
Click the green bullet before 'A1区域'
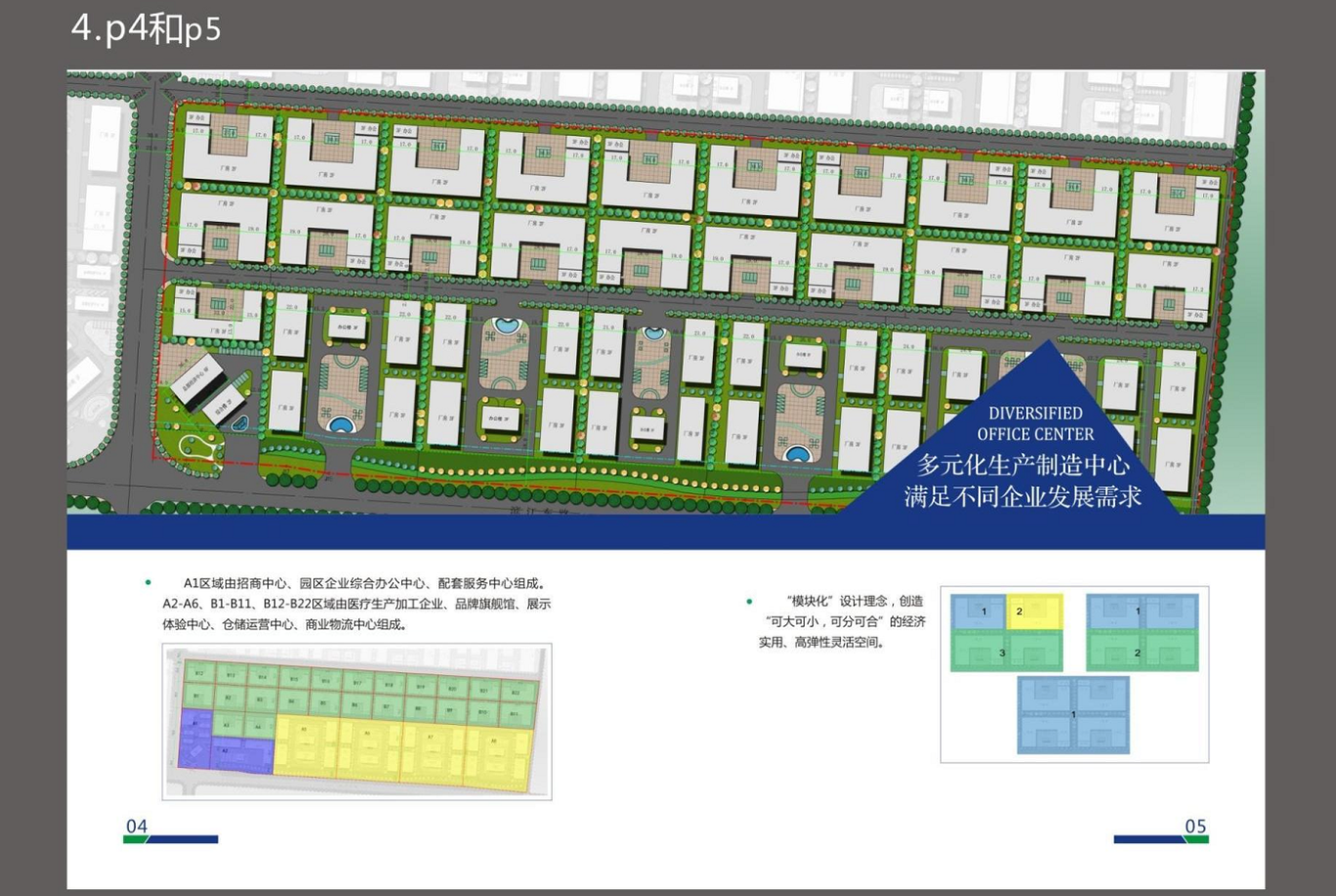(149, 583)
